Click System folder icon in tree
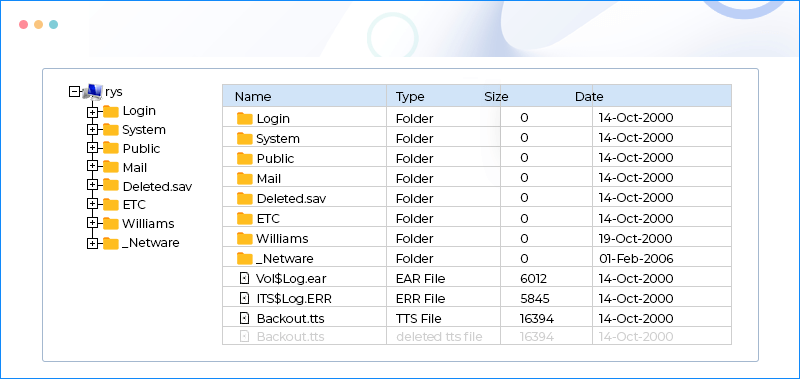Image resolution: width=800 pixels, height=379 pixels. (111, 130)
